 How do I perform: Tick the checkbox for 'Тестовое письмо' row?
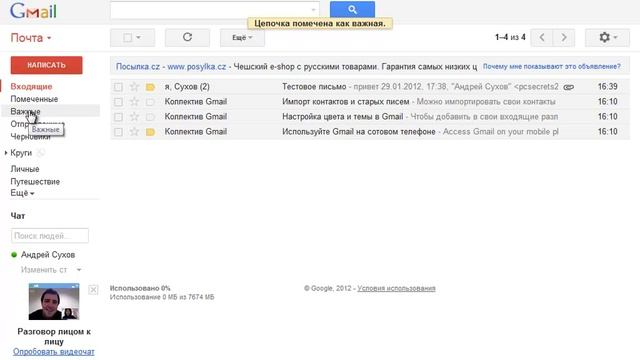pos(118,87)
